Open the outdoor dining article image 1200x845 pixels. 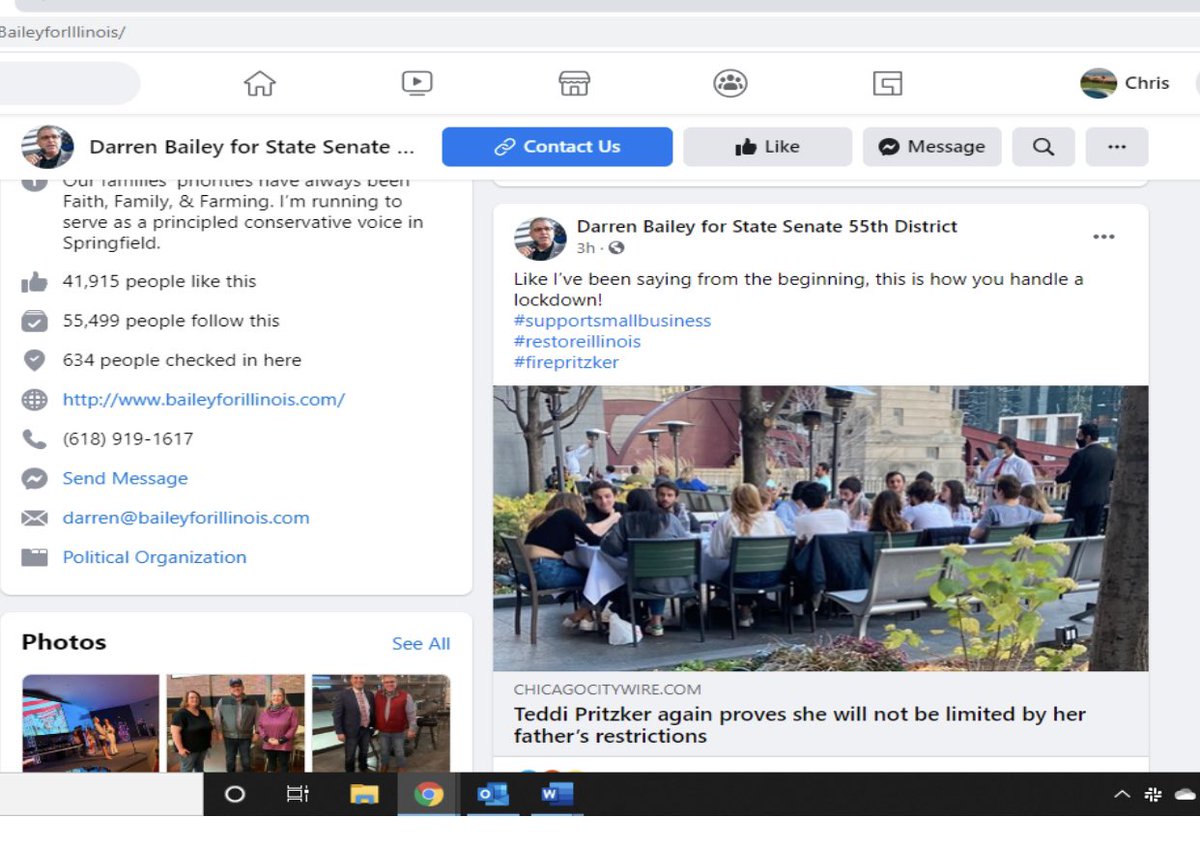tap(820, 528)
